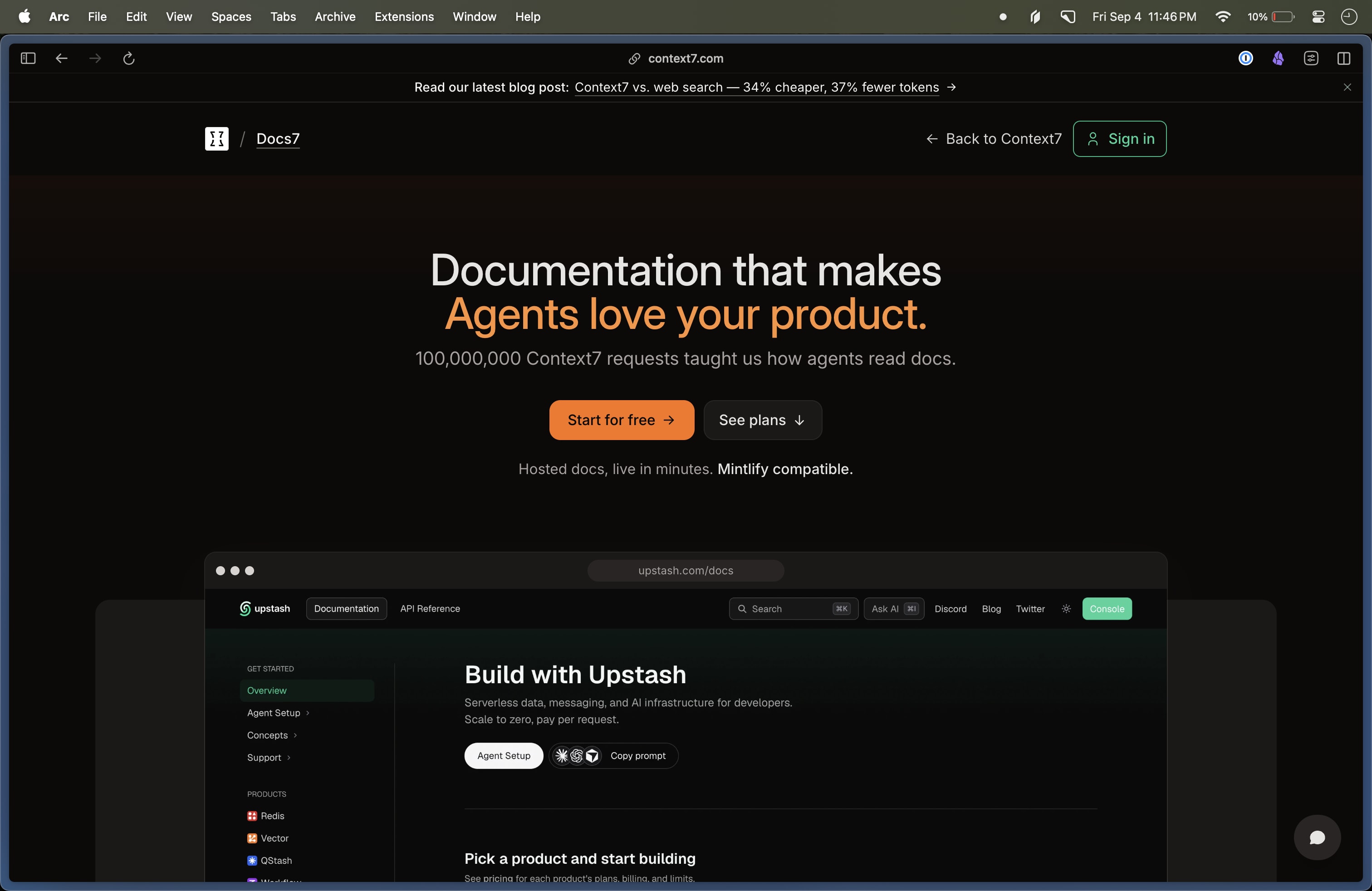Go back to the previous page
Viewport: 1372px width, 891px height.
(x=62, y=58)
